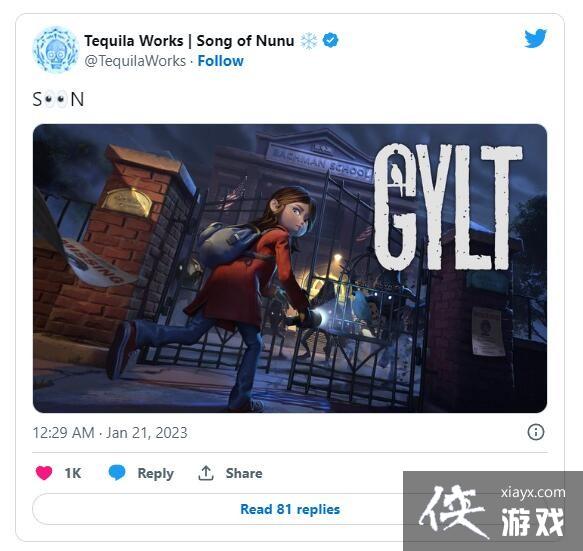Open the GYLT artwork image
The width and height of the screenshot is (583, 551).
point(290,268)
